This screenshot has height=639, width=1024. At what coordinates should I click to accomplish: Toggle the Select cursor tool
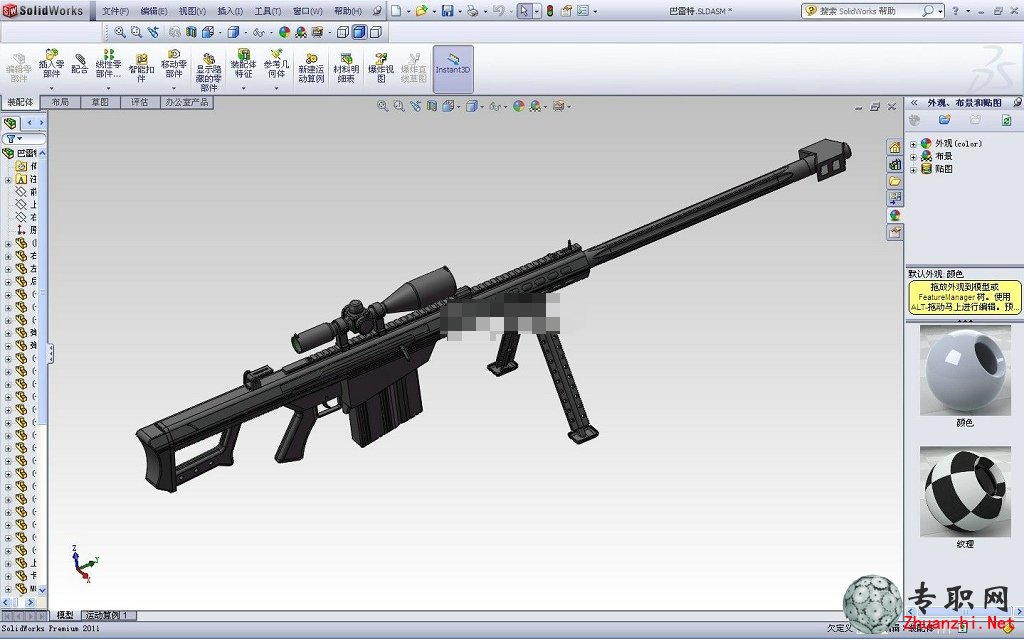[524, 11]
